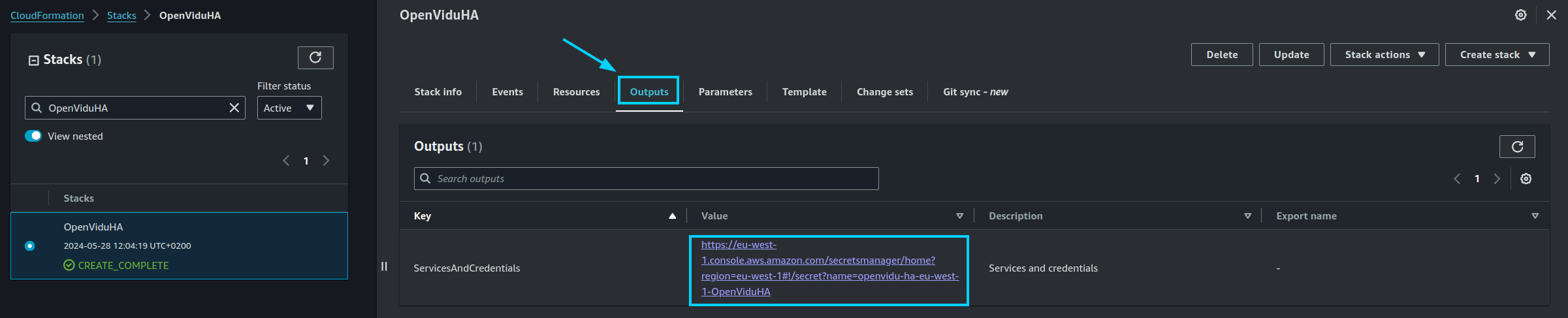The width and height of the screenshot is (1568, 318).
Task: Open the Filter status Active dropdown
Action: (289, 108)
